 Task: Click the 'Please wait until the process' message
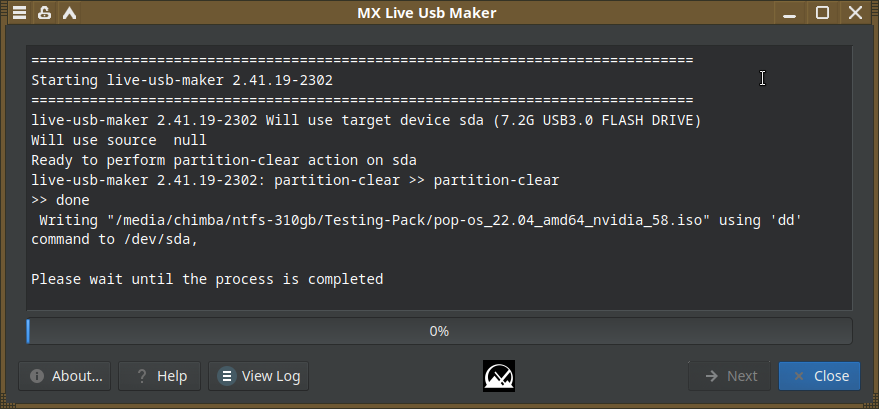(x=207, y=279)
